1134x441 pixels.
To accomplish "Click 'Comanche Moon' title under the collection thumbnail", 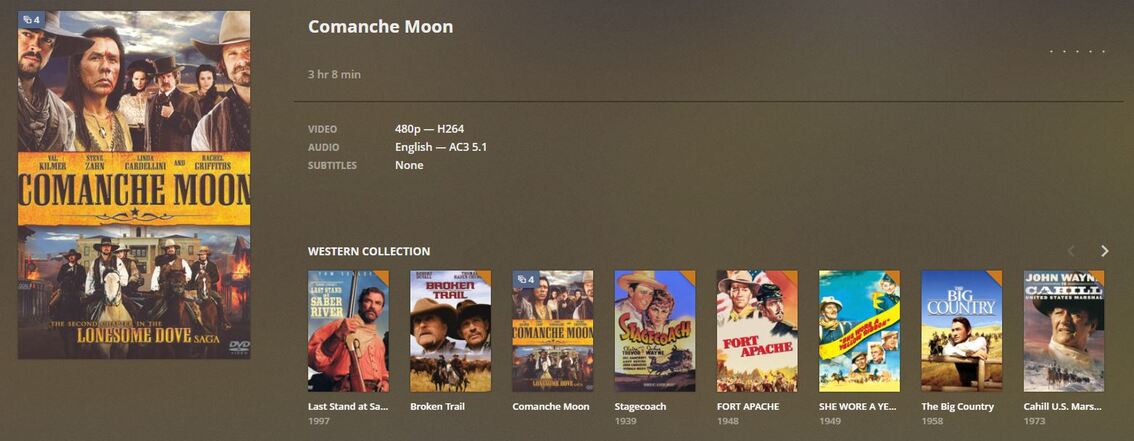I will pyautogui.click(x=551, y=407).
